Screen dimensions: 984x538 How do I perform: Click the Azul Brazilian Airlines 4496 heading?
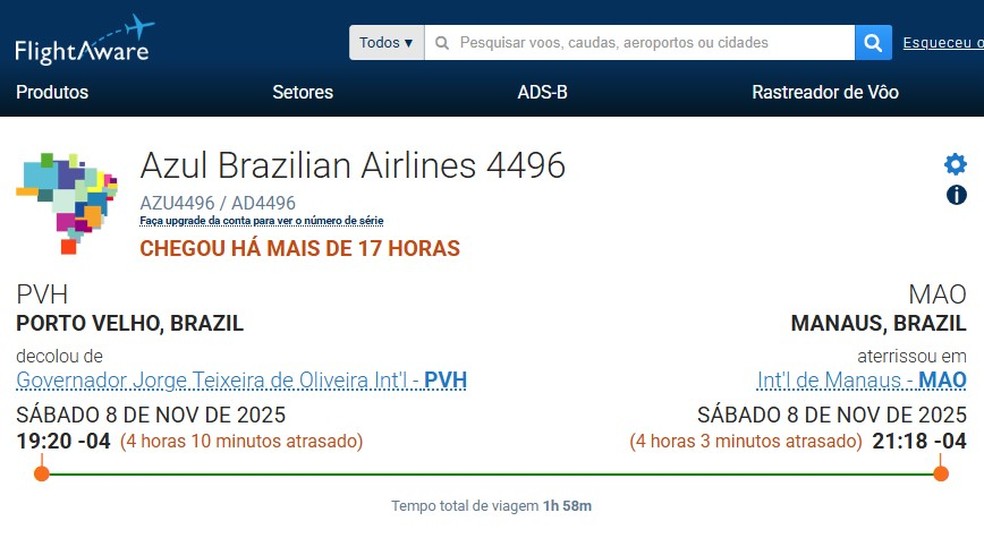pyautogui.click(x=352, y=165)
